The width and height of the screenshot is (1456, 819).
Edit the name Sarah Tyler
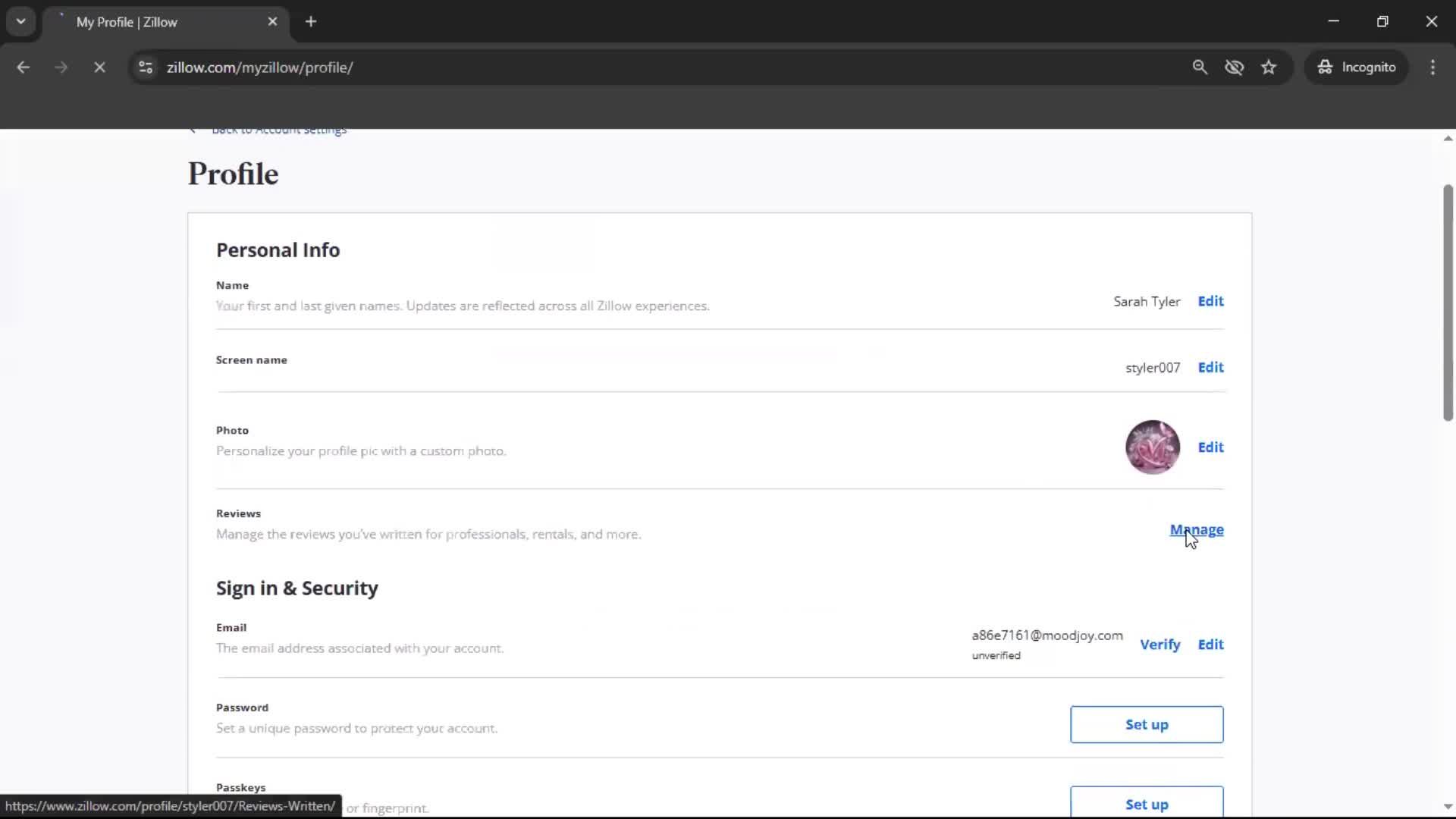[1210, 301]
